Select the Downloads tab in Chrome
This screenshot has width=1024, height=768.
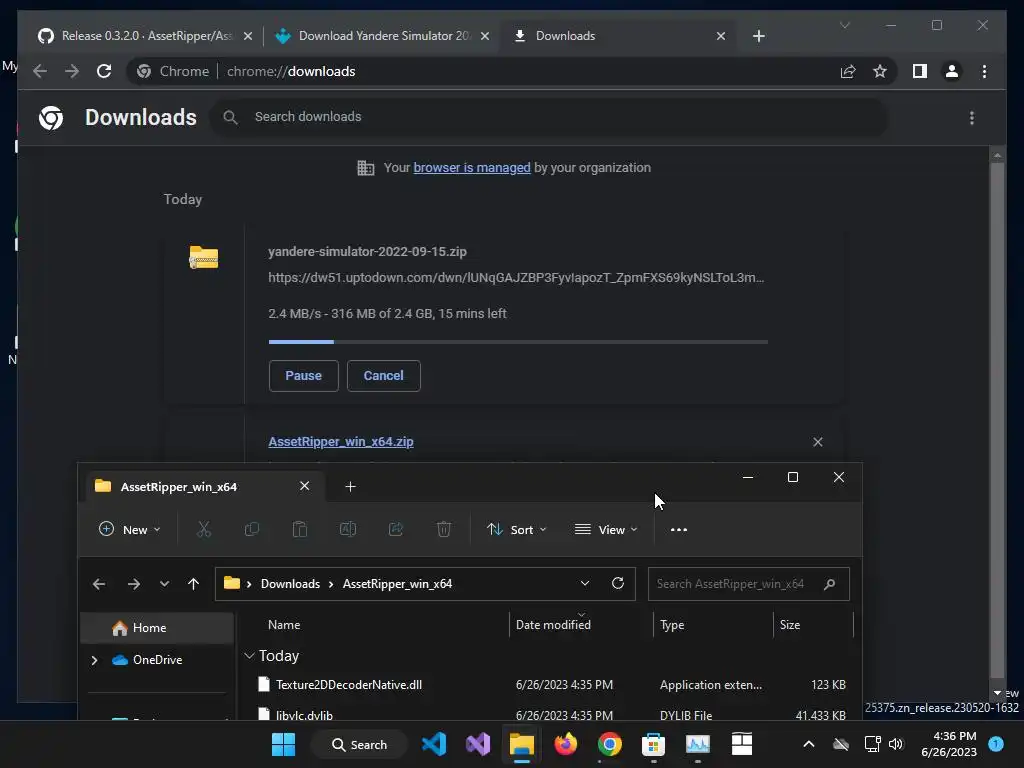[x=619, y=36]
